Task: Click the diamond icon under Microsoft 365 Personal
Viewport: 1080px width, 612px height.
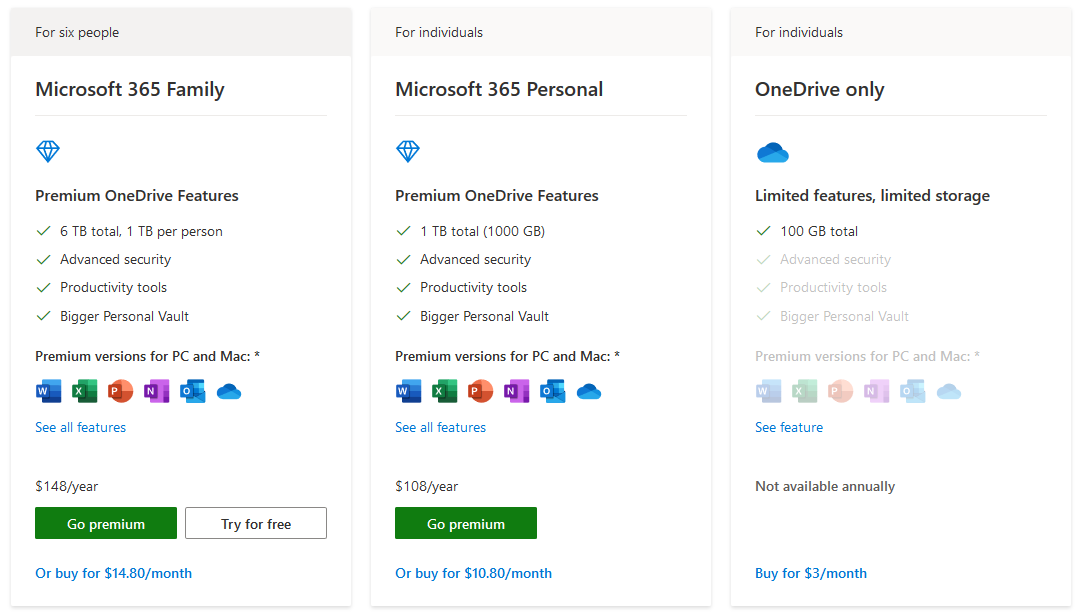Action: (x=408, y=152)
